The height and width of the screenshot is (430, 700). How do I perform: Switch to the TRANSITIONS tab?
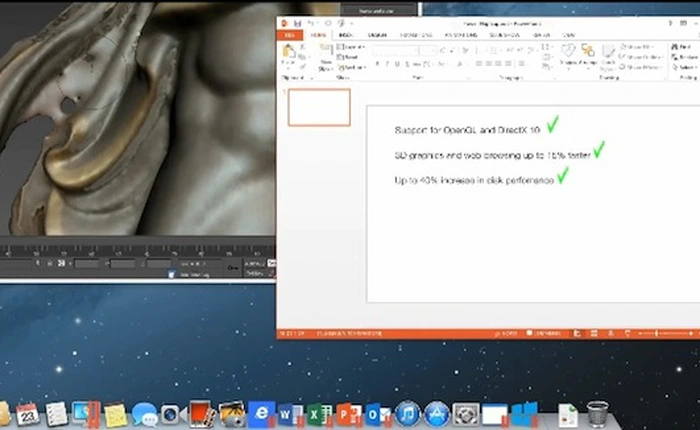[416, 35]
